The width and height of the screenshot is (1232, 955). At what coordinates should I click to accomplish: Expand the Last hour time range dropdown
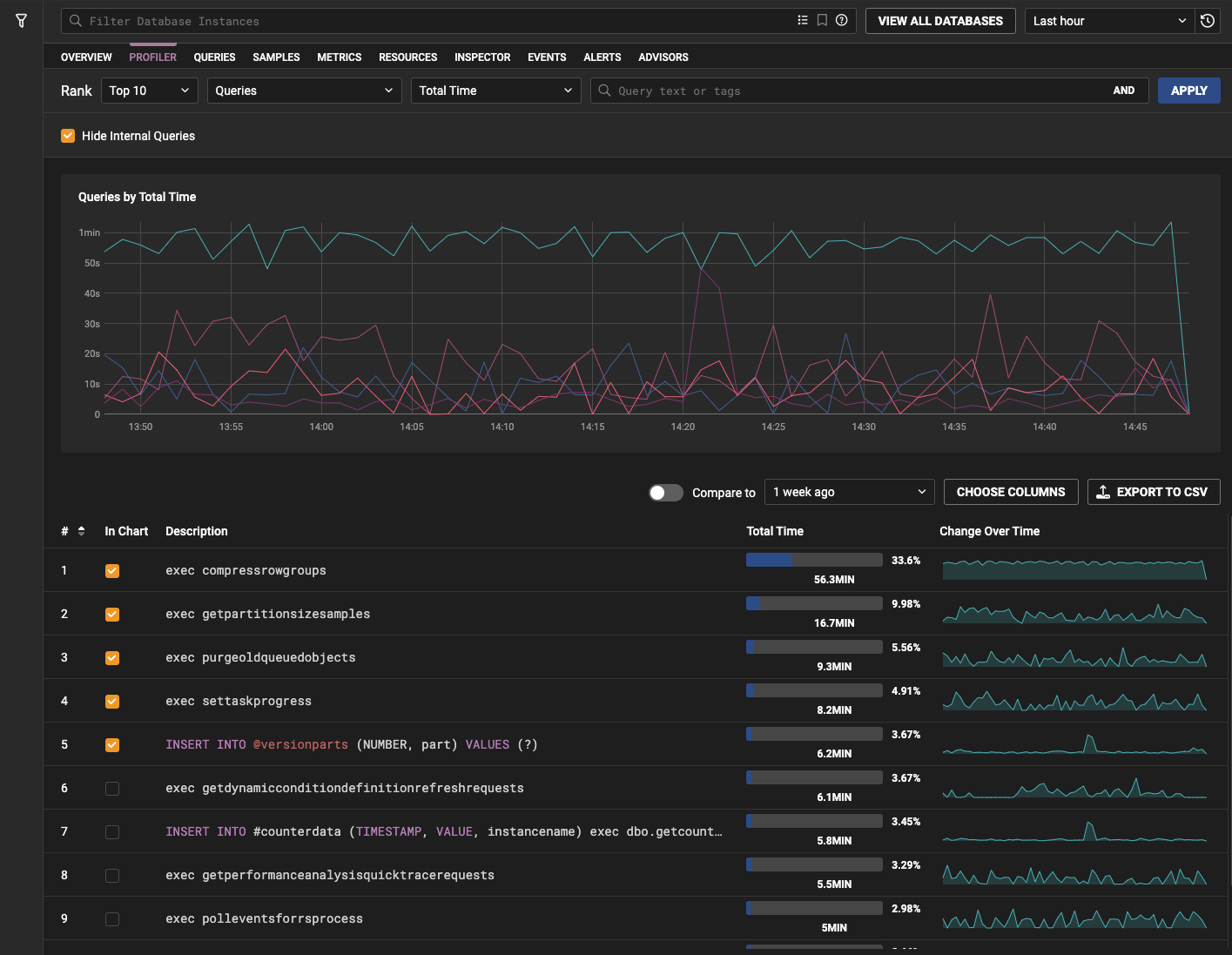(x=1108, y=21)
